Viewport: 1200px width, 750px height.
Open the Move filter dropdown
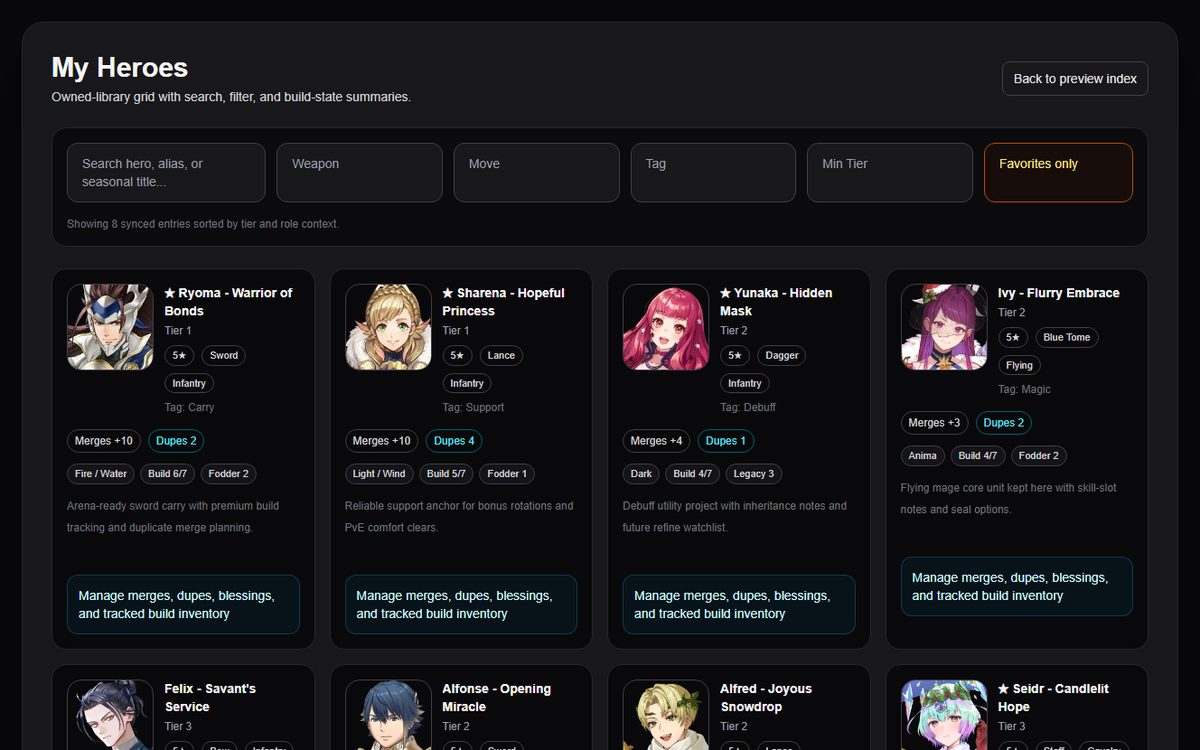tap(536, 172)
